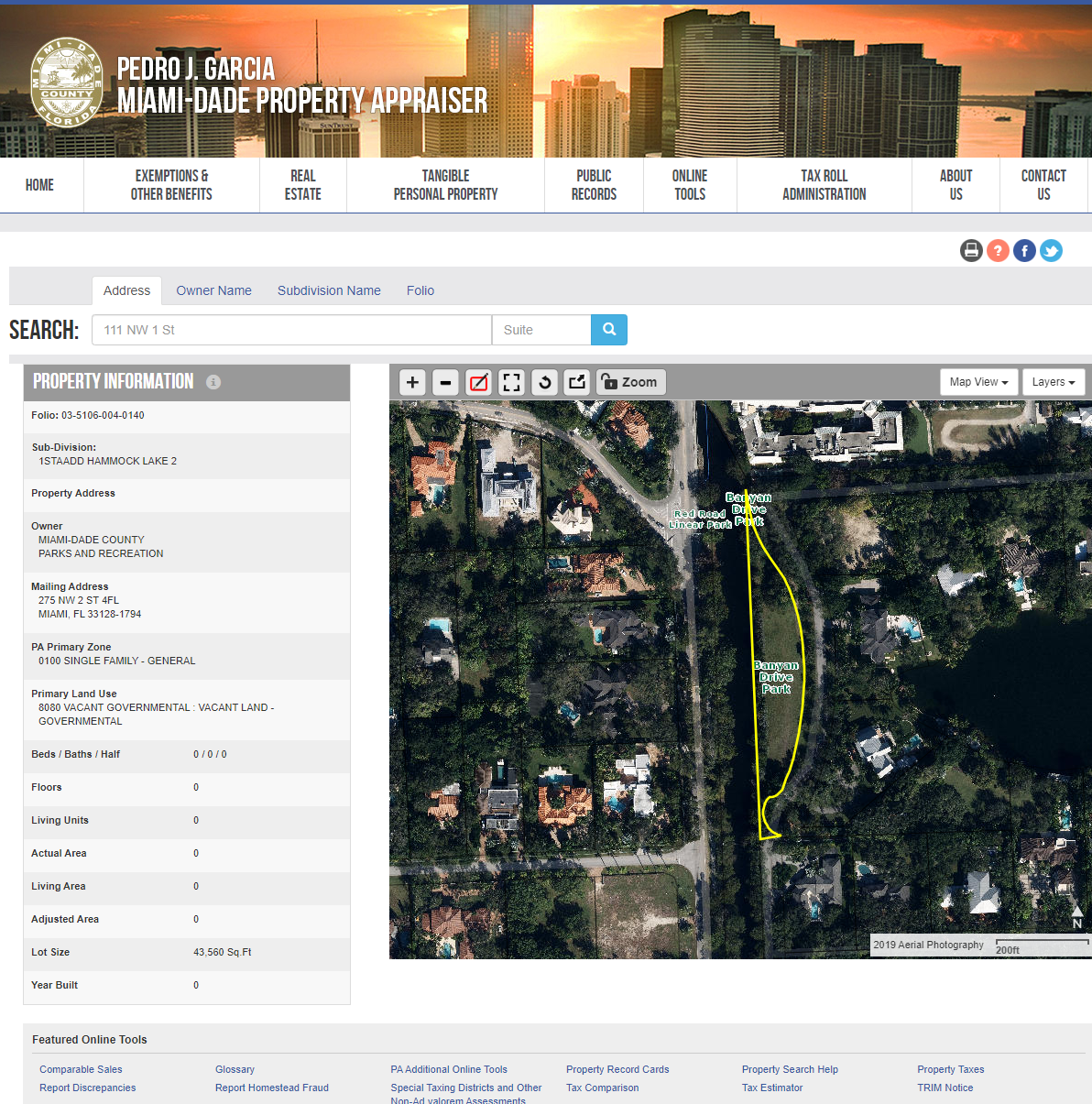The image size is (1092, 1104).
Task: Click the map zoom out minus button
Action: click(445, 382)
